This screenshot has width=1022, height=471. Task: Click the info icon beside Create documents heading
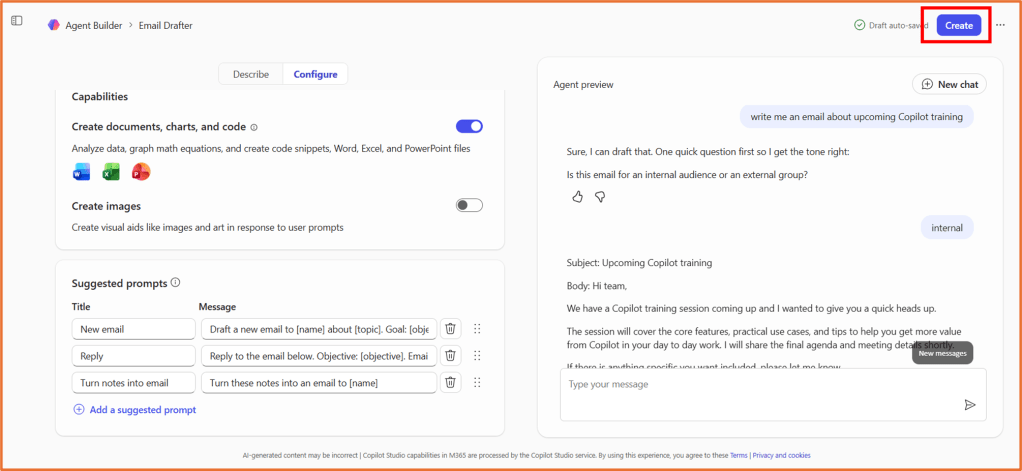pos(254,127)
